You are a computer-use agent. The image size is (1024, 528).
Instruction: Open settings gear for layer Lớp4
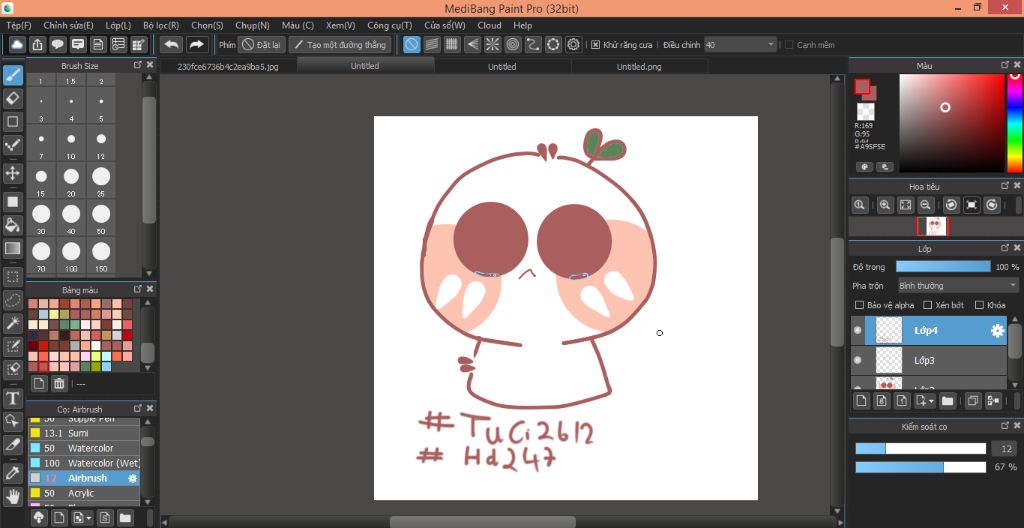996,331
